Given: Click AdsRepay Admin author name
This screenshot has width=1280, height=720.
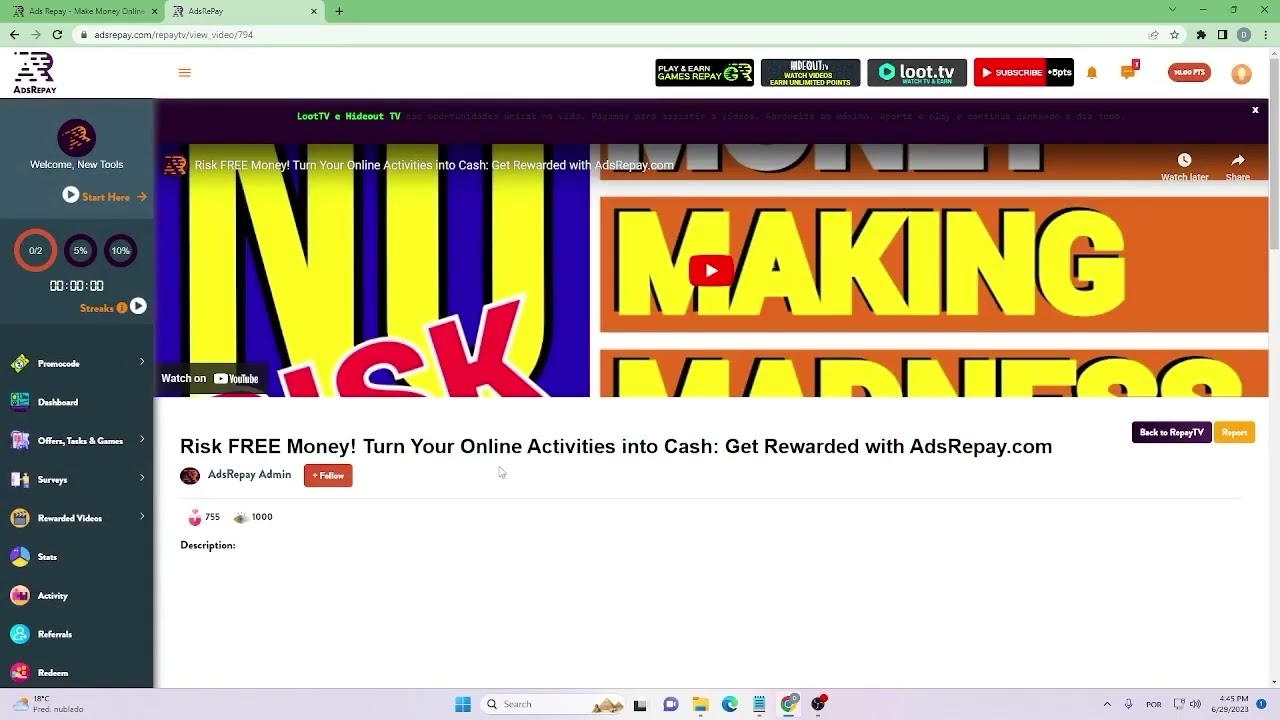Looking at the screenshot, I should (x=249, y=474).
